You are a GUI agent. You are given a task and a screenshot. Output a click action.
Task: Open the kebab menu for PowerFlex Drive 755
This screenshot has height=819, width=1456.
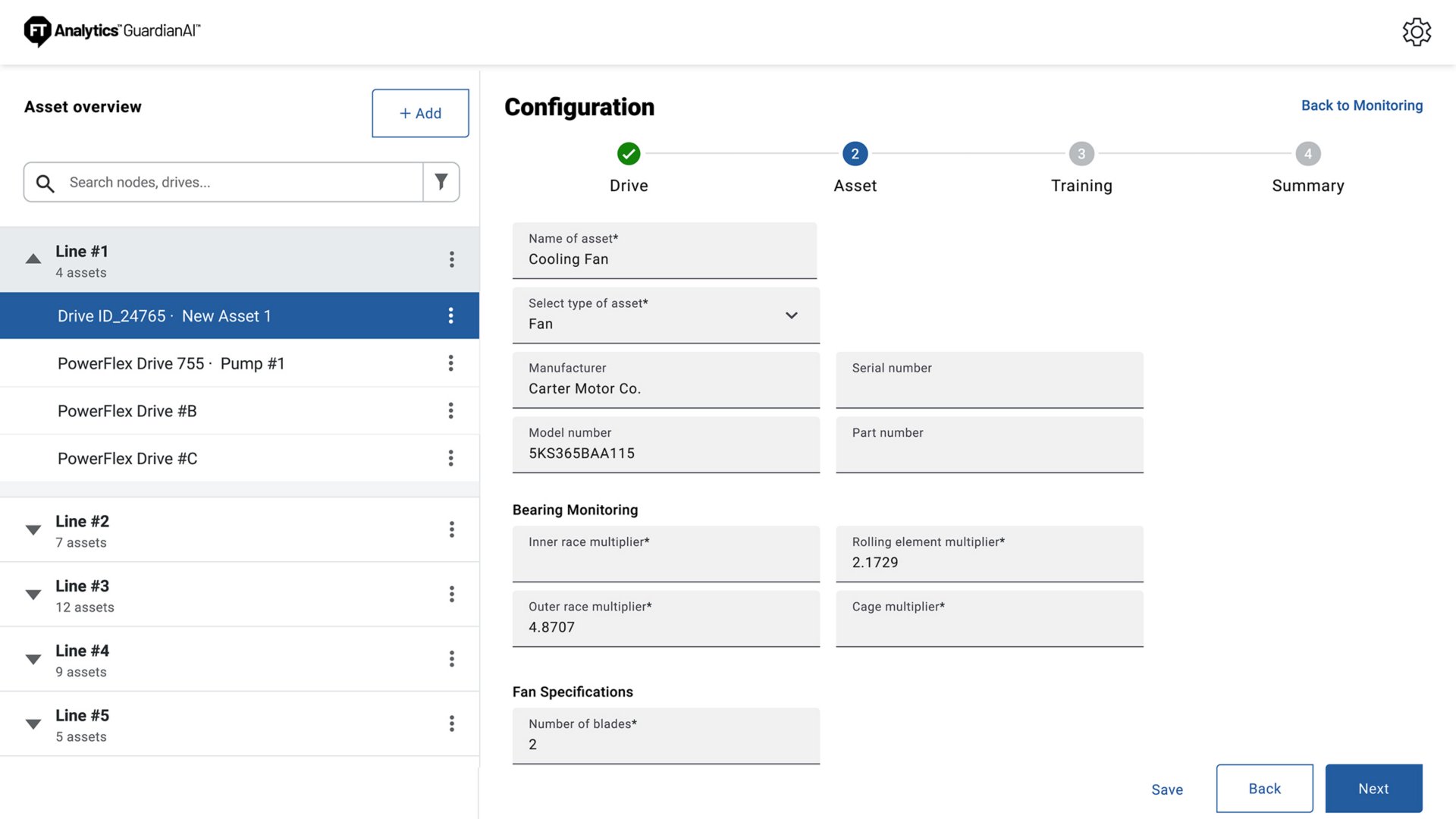pos(451,363)
